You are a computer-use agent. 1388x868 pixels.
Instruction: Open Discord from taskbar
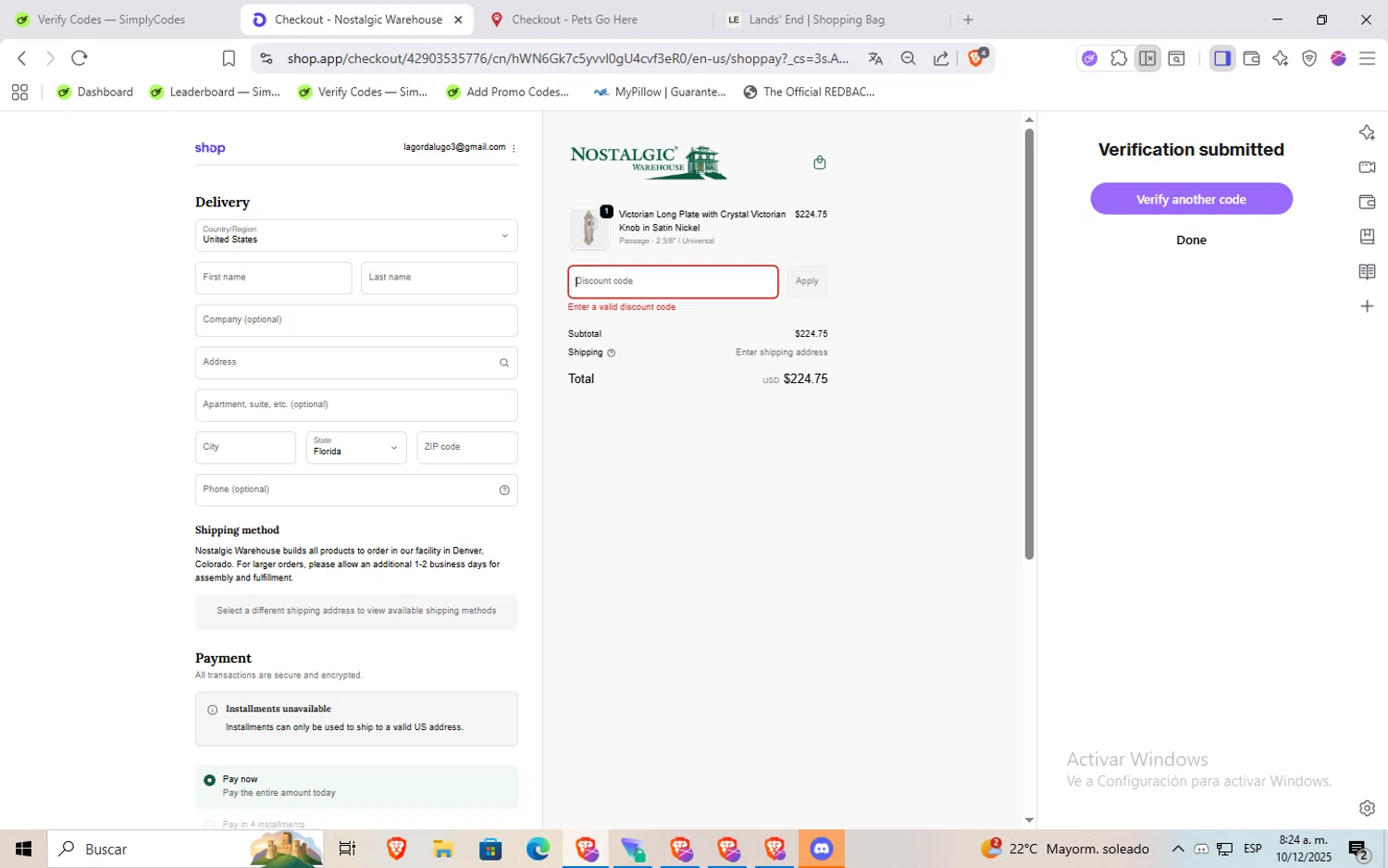click(821, 849)
